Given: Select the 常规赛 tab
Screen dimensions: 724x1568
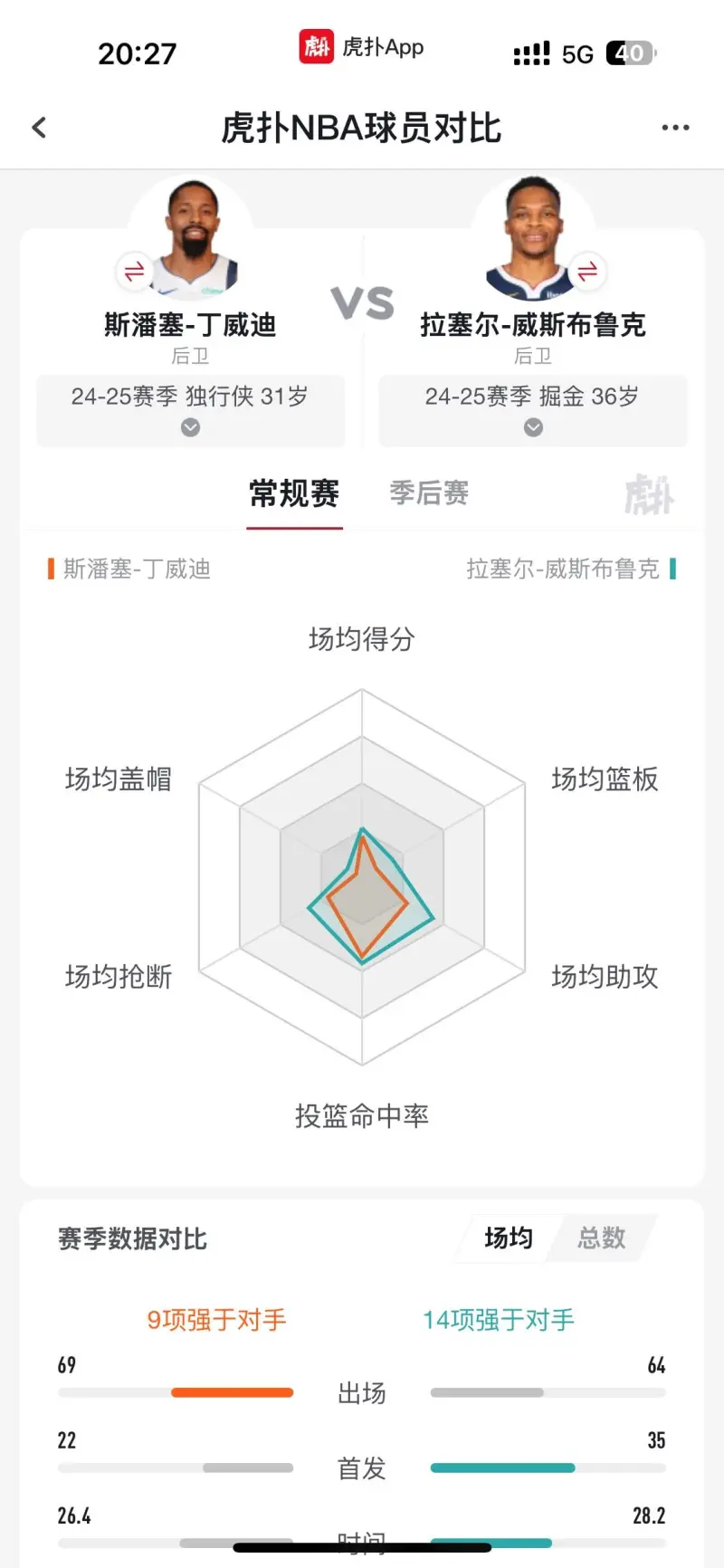Looking at the screenshot, I should tap(294, 493).
